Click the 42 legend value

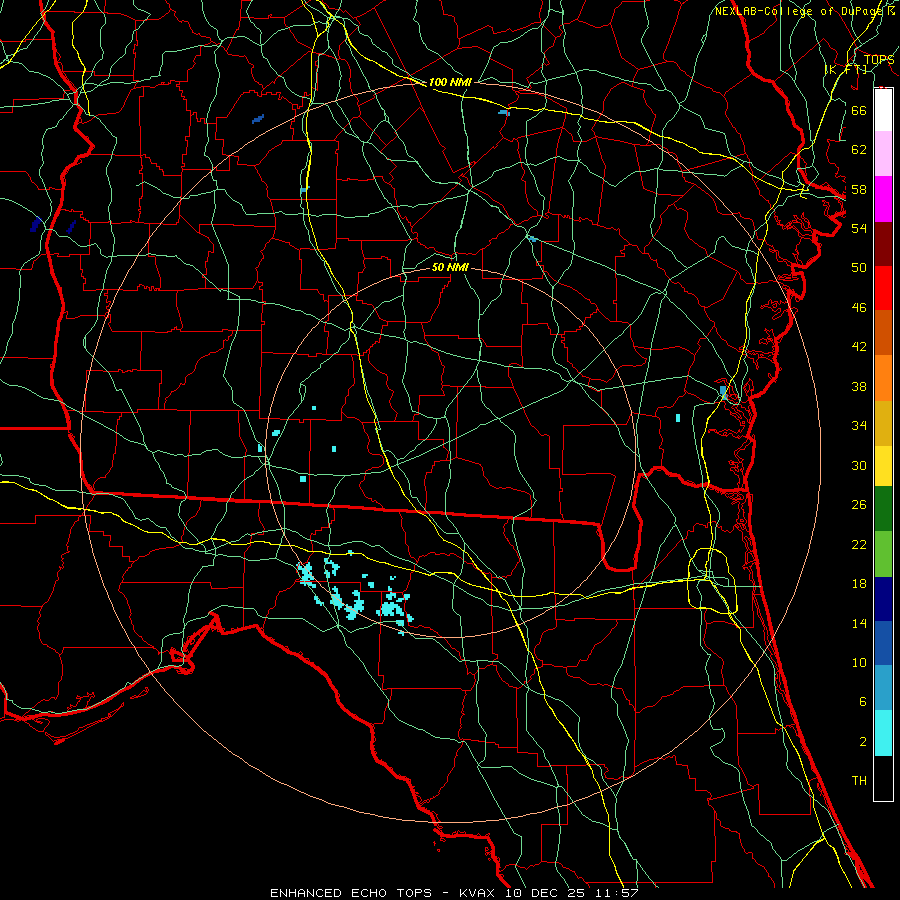pyautogui.click(x=859, y=347)
